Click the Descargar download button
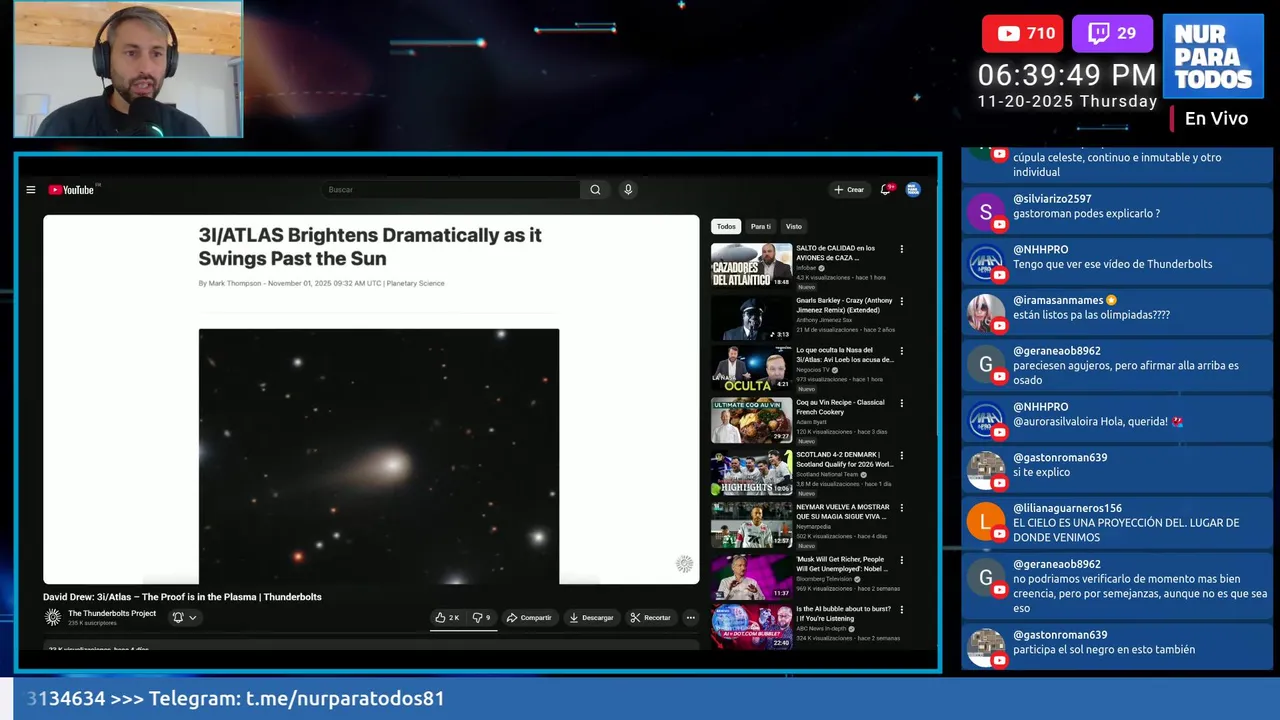 click(x=591, y=618)
